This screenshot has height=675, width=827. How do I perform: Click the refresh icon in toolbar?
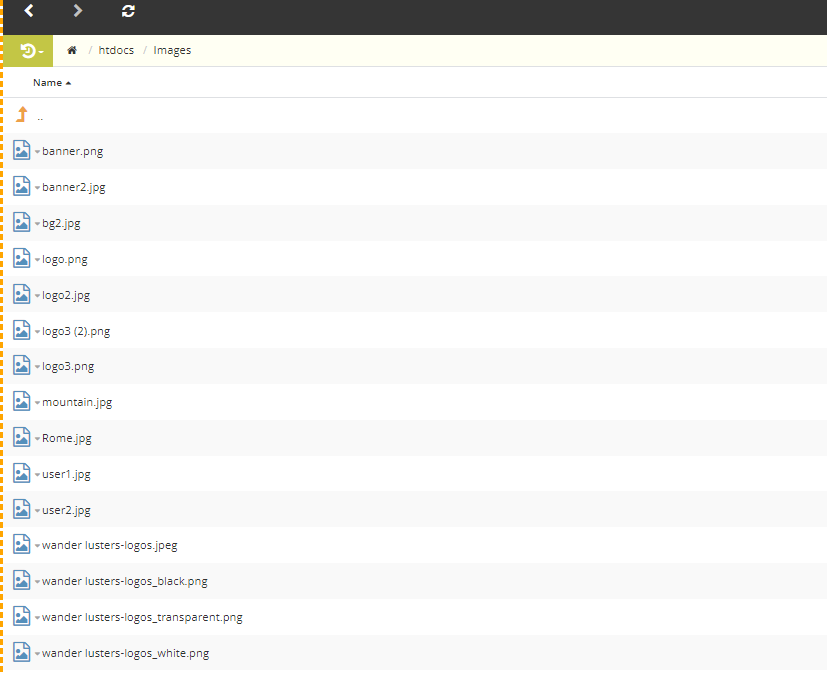click(x=128, y=11)
